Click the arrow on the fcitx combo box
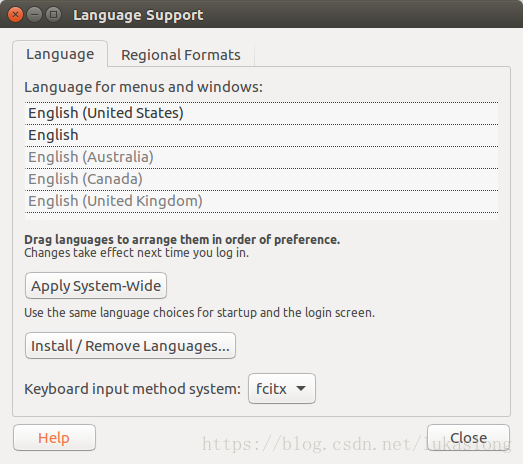The height and width of the screenshot is (464, 523). click(301, 389)
